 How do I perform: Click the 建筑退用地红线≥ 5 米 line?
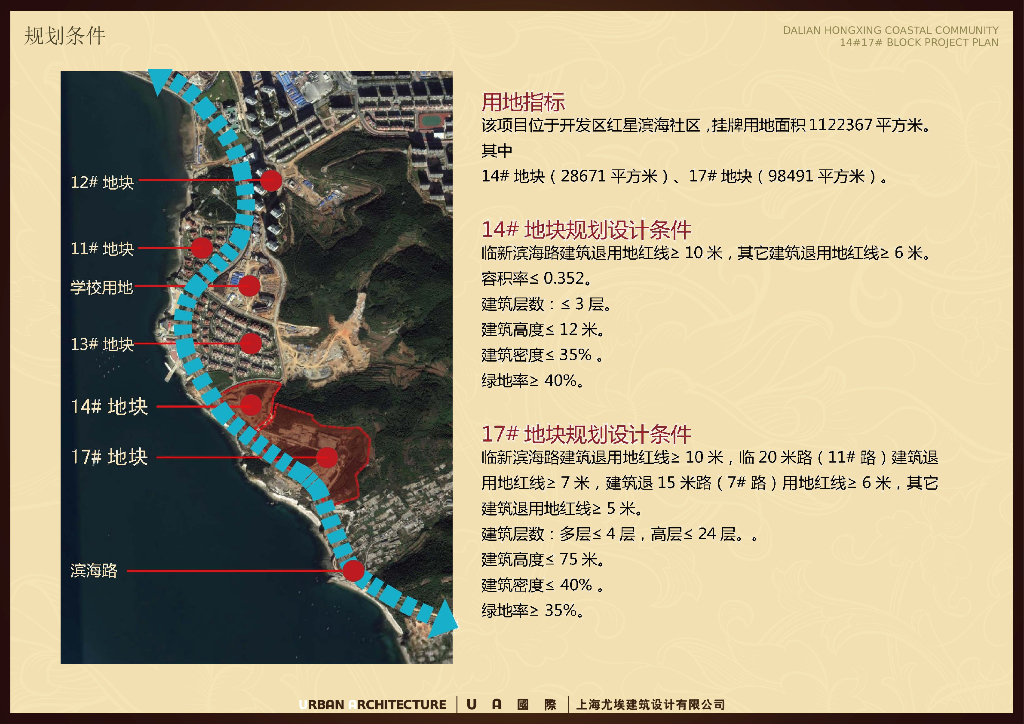[562, 509]
